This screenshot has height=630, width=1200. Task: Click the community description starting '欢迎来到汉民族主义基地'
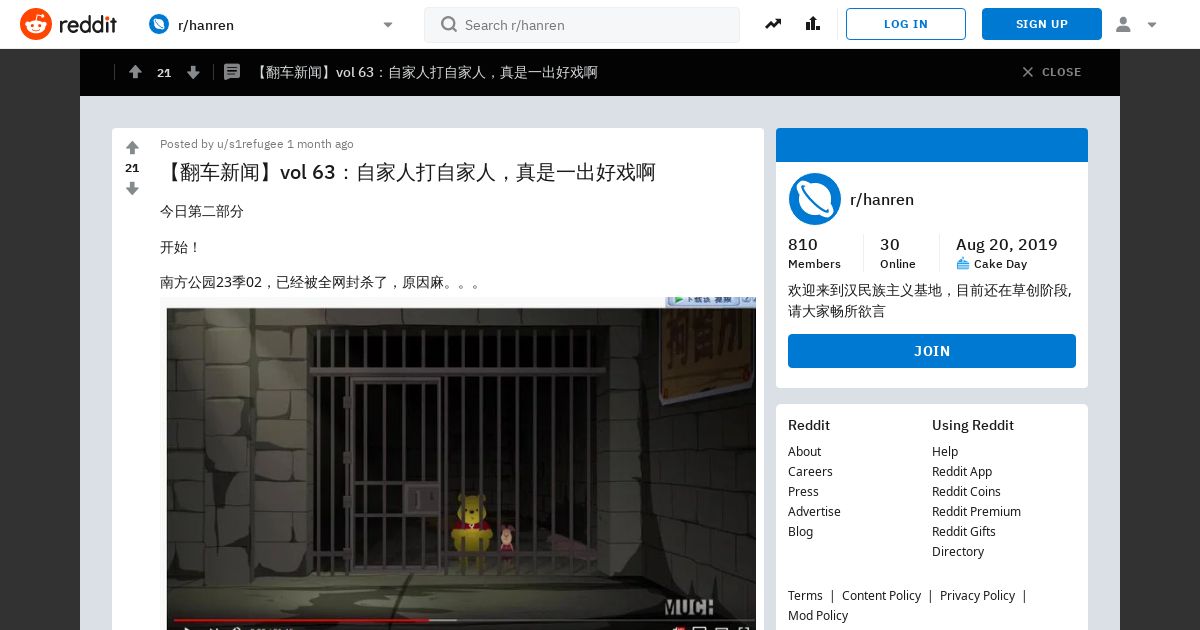click(x=930, y=301)
